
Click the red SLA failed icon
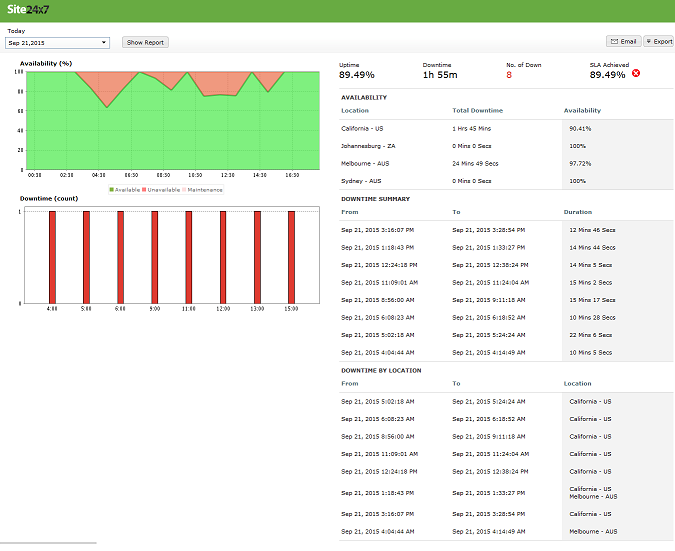click(636, 74)
